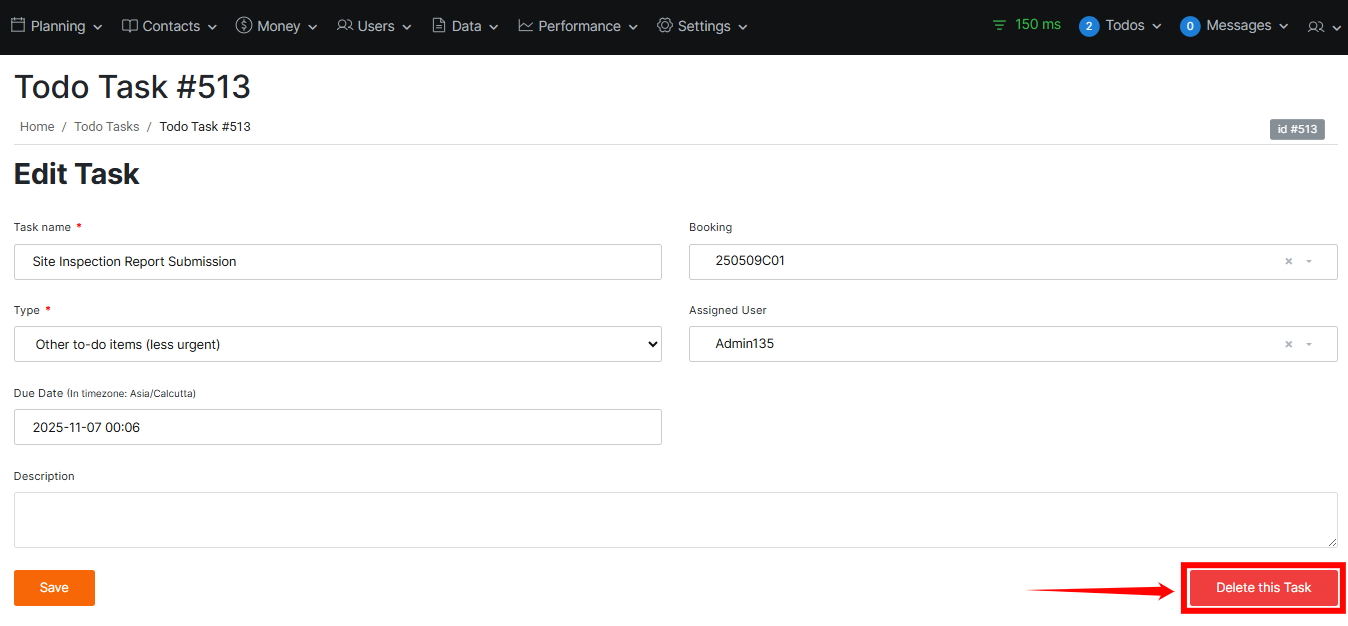The height and width of the screenshot is (626, 1348).
Task: Clear the Booking field with the x icon
Action: point(1288,261)
